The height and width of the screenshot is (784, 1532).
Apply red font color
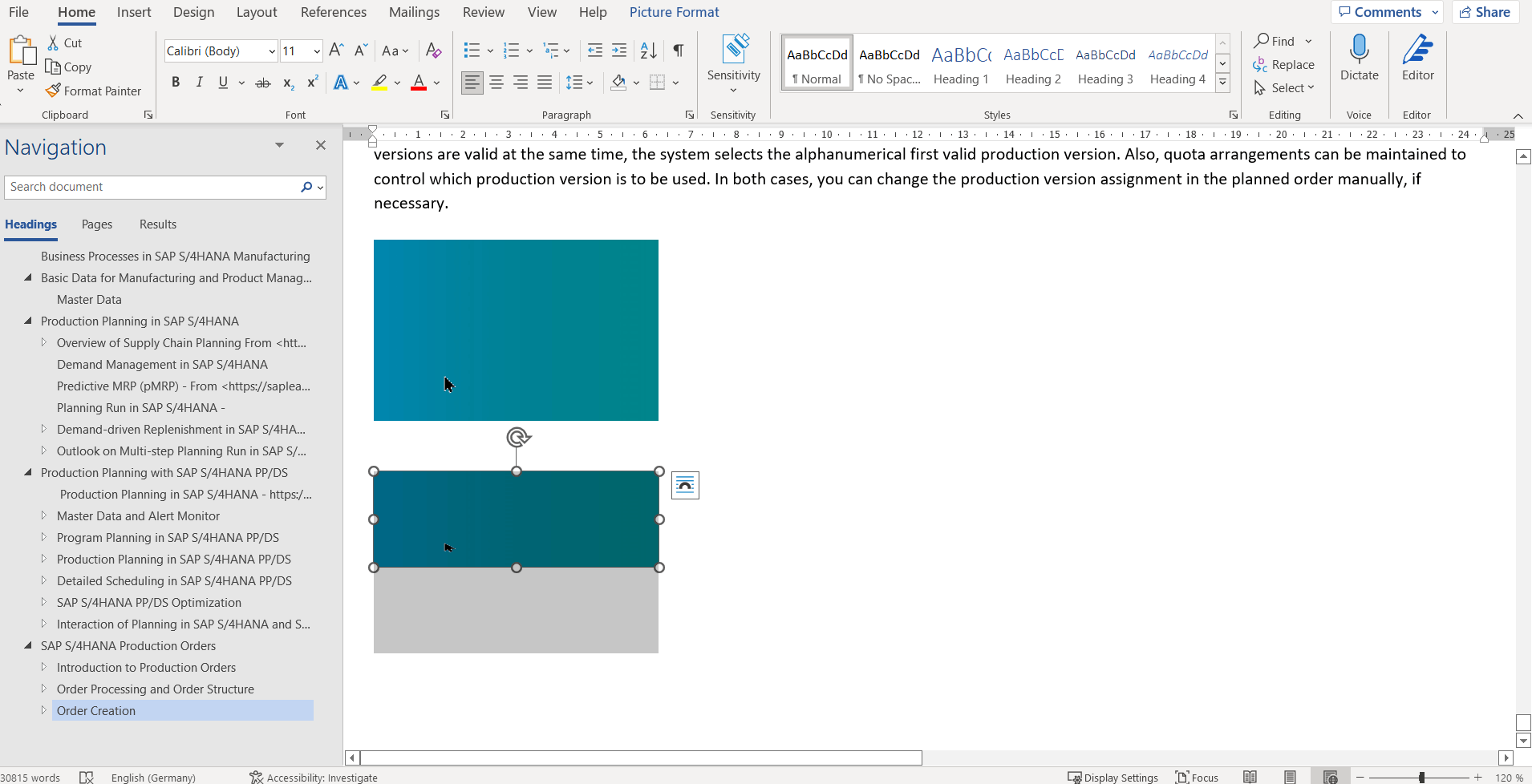coord(419,83)
